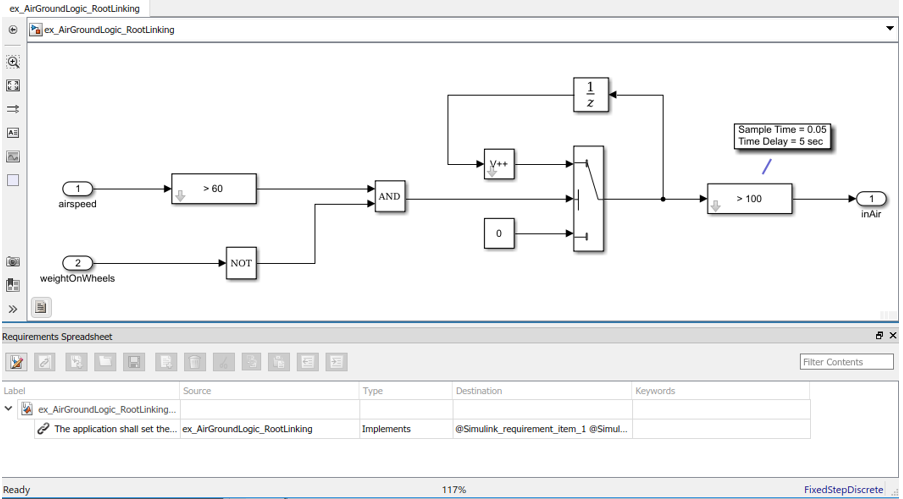Toggle the requirements edit pencil button
Screen dimensions: 903x499
pos(16,362)
